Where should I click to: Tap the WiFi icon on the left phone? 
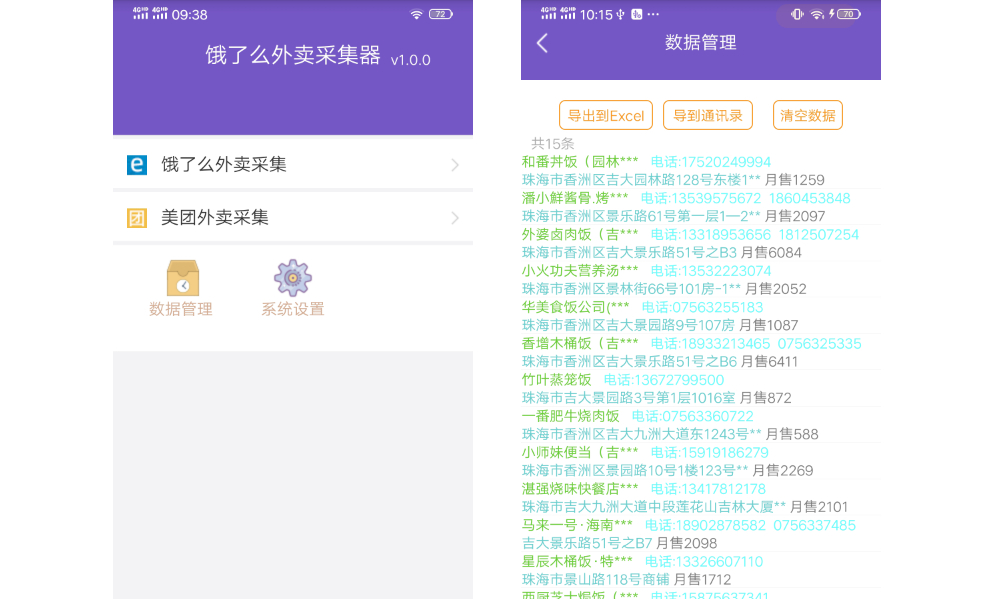[416, 14]
